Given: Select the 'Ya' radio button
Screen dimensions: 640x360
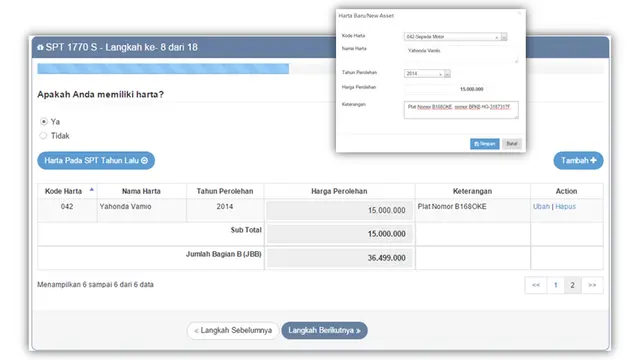Looking at the screenshot, I should coord(44,121).
